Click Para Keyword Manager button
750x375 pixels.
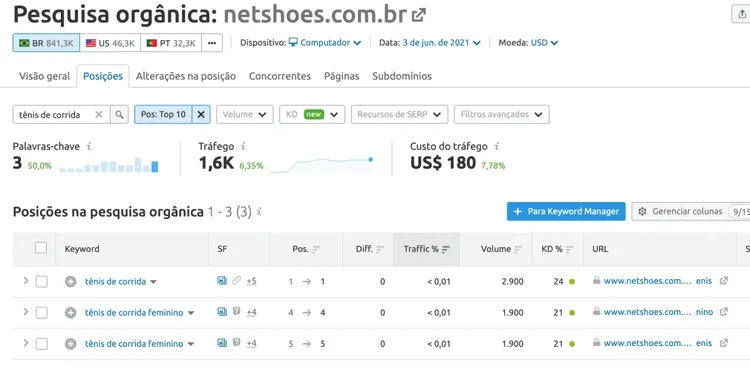coord(566,211)
